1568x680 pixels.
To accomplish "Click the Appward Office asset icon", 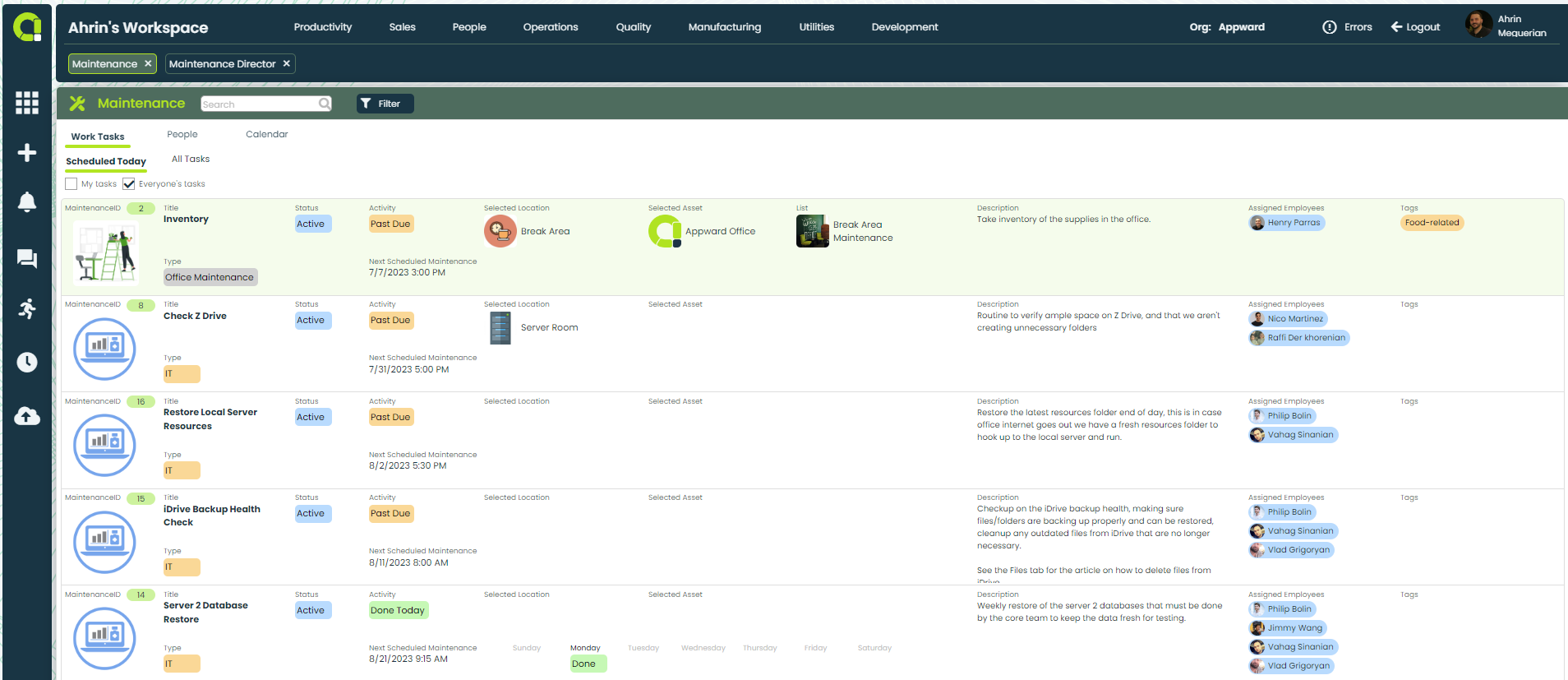I will (x=665, y=231).
